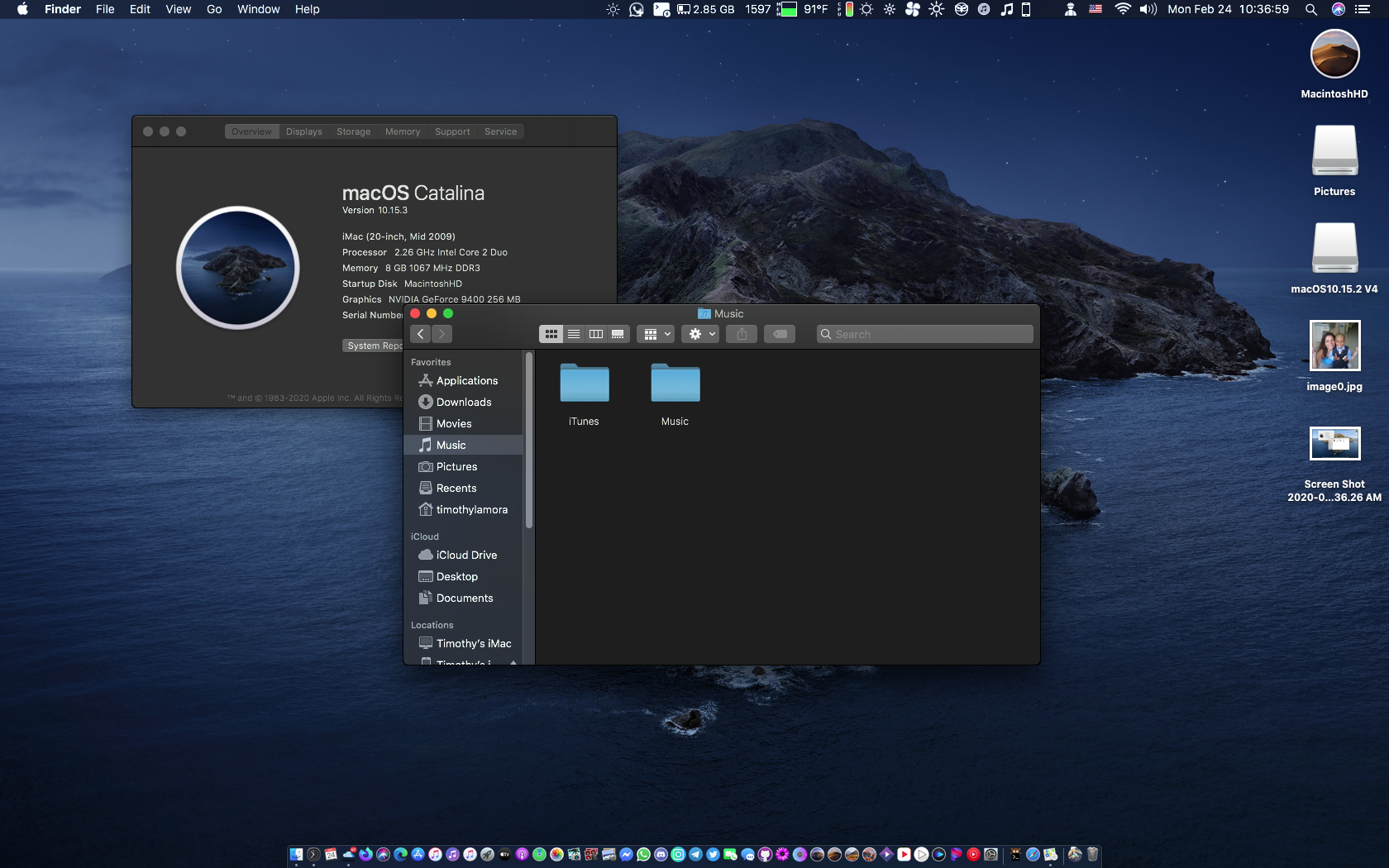Click the 2.85 GB memory menu bar item

tap(706, 9)
